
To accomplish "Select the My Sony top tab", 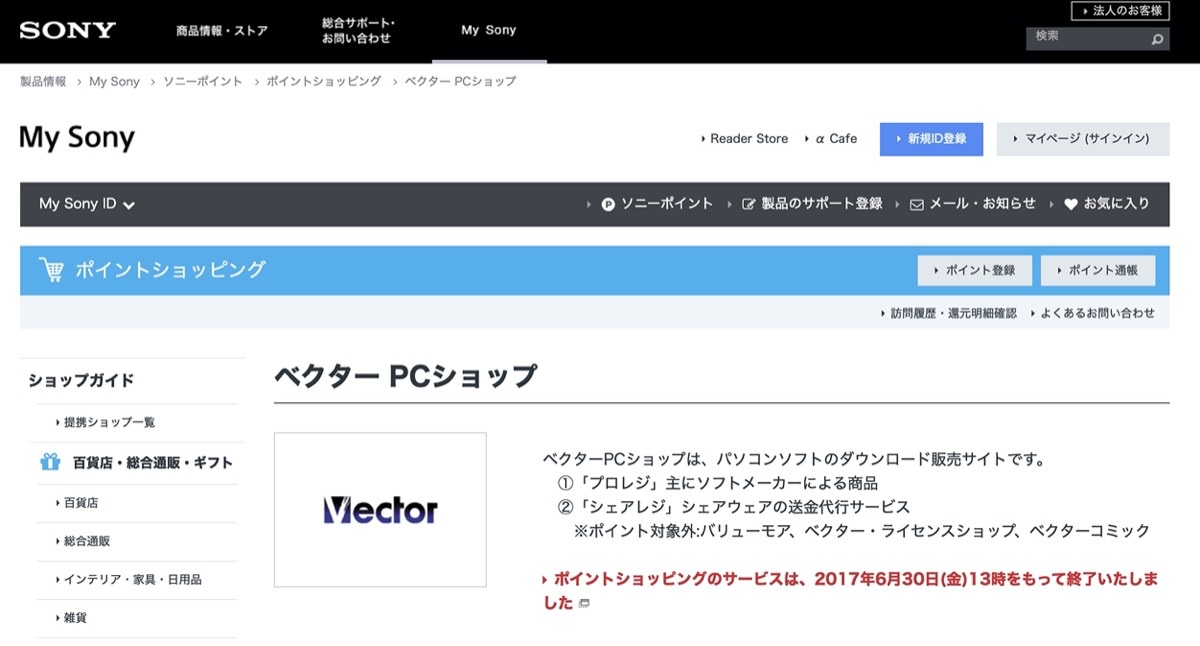I will pos(489,30).
